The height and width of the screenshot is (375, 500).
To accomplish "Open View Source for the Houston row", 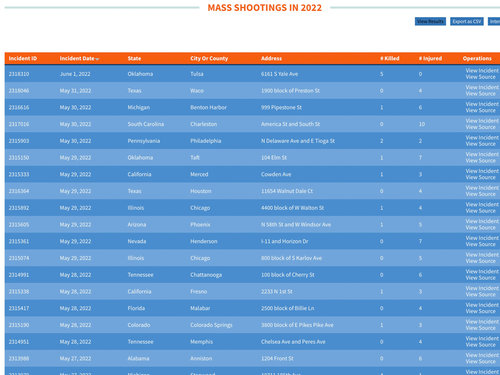I will point(480,194).
